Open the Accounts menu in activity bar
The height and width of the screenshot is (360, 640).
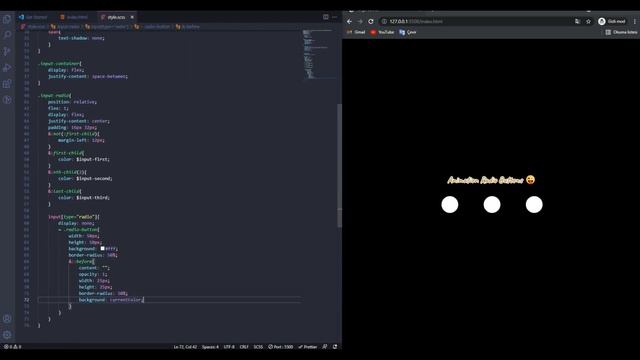pyautogui.click(x=7, y=319)
